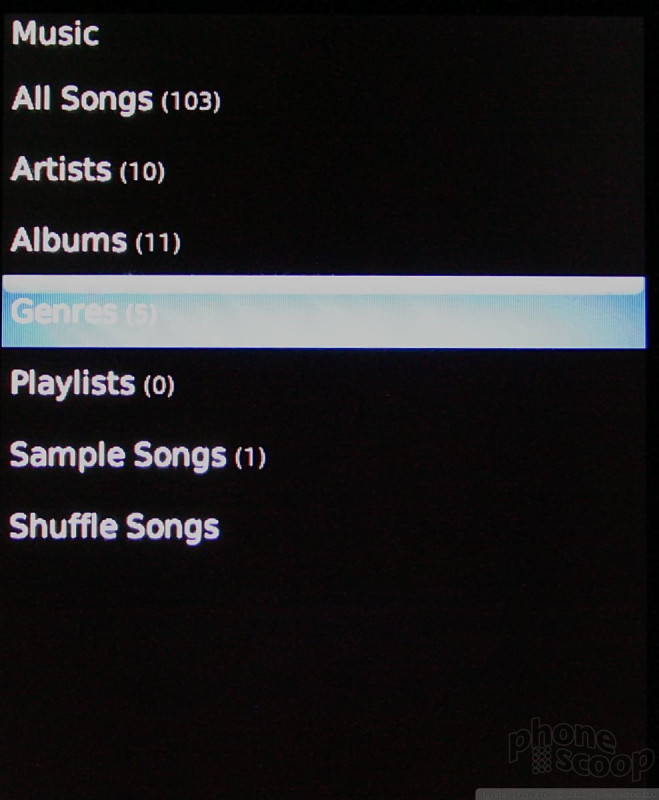
Task: Tap the (11) count next to Albums
Action: (x=158, y=242)
